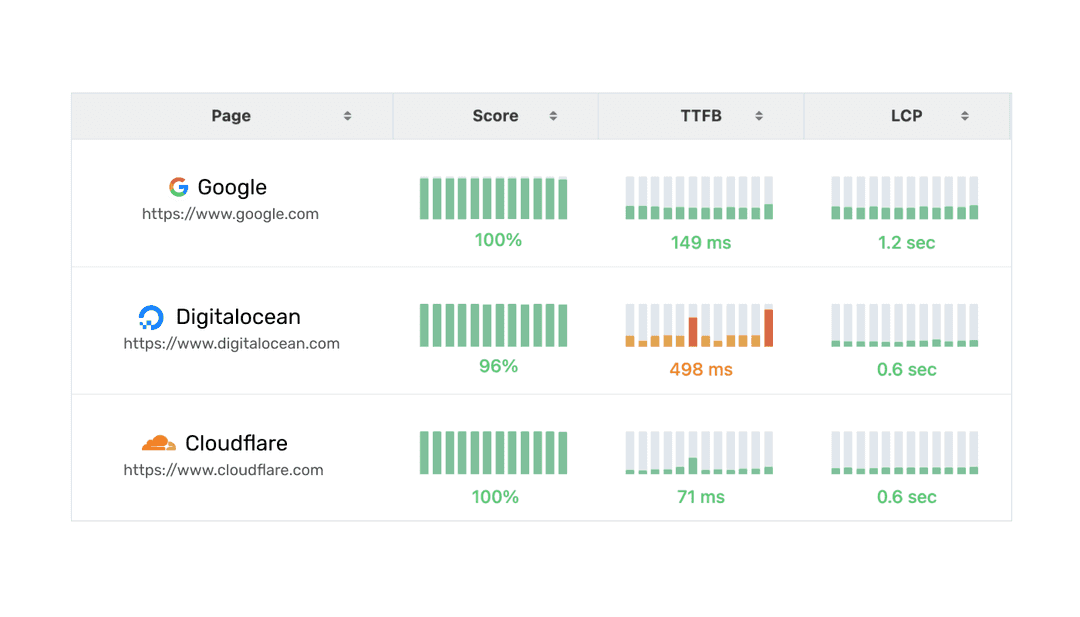
Task: Click the 498 ms TTFB value
Action: (x=700, y=369)
